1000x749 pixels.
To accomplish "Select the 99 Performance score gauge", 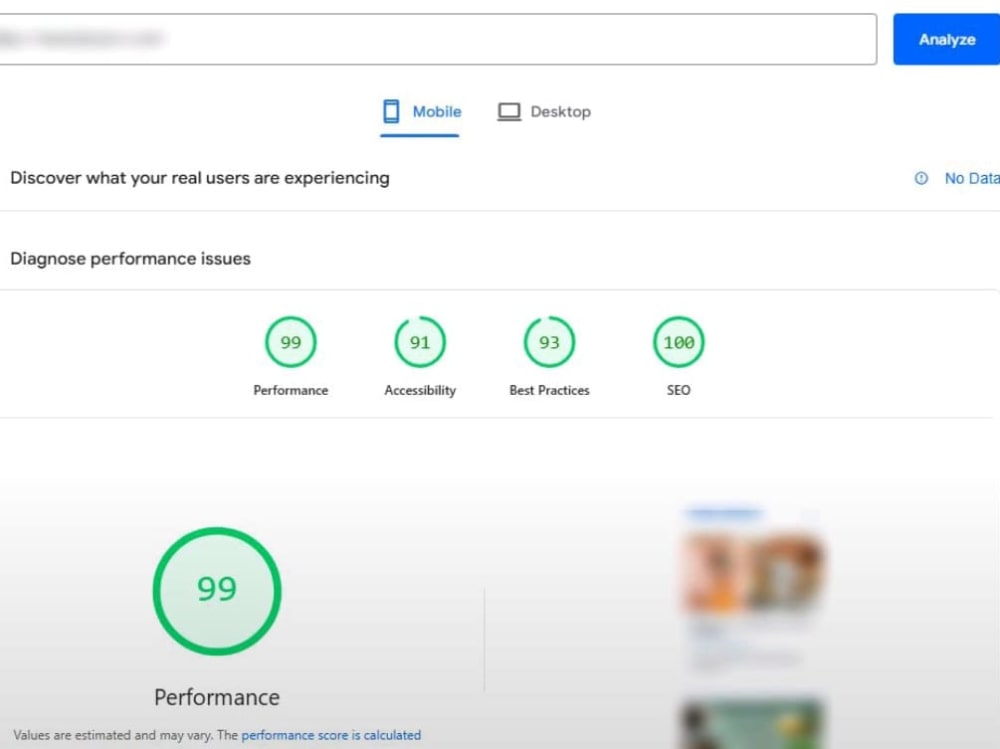I will point(291,342).
